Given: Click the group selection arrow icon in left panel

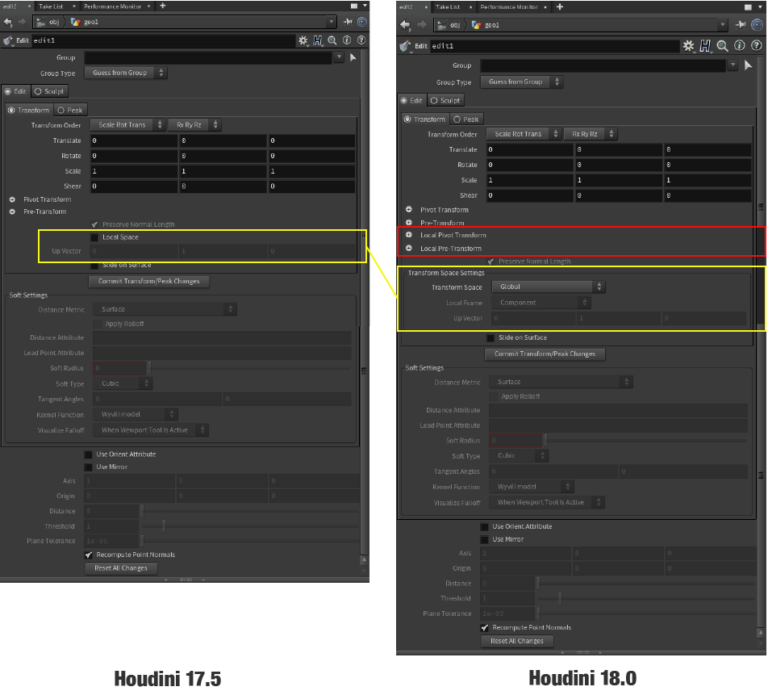Looking at the screenshot, I should (352, 58).
